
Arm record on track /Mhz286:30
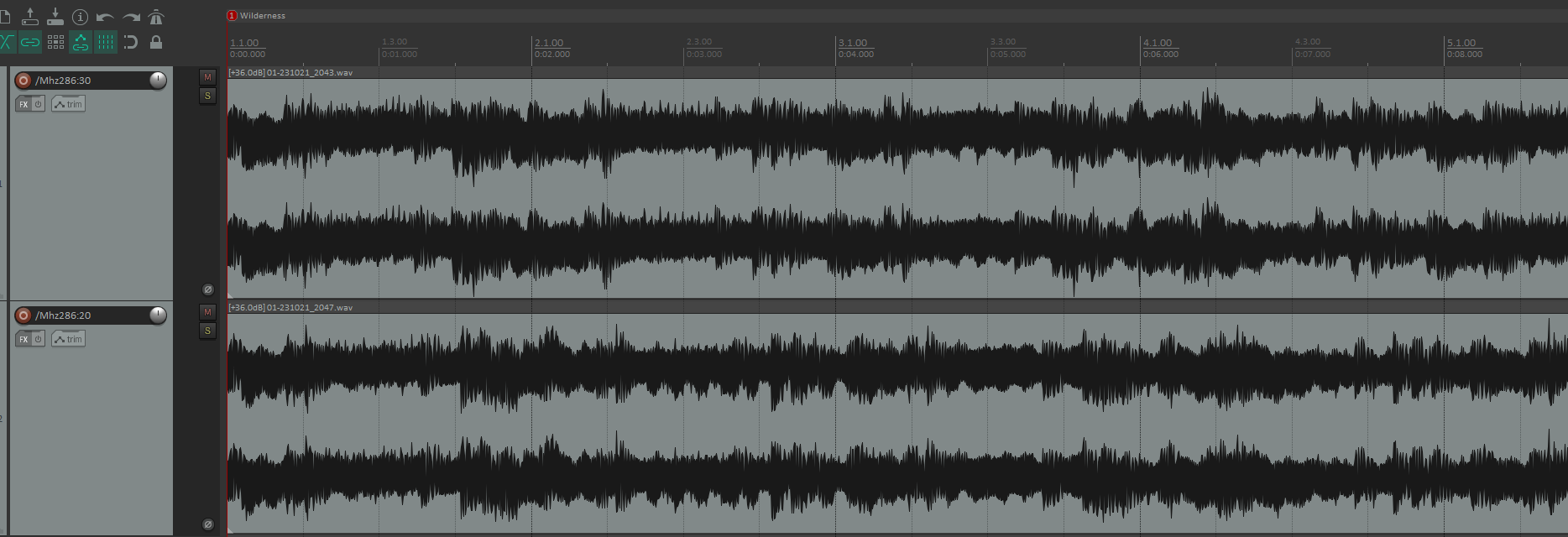[24, 81]
